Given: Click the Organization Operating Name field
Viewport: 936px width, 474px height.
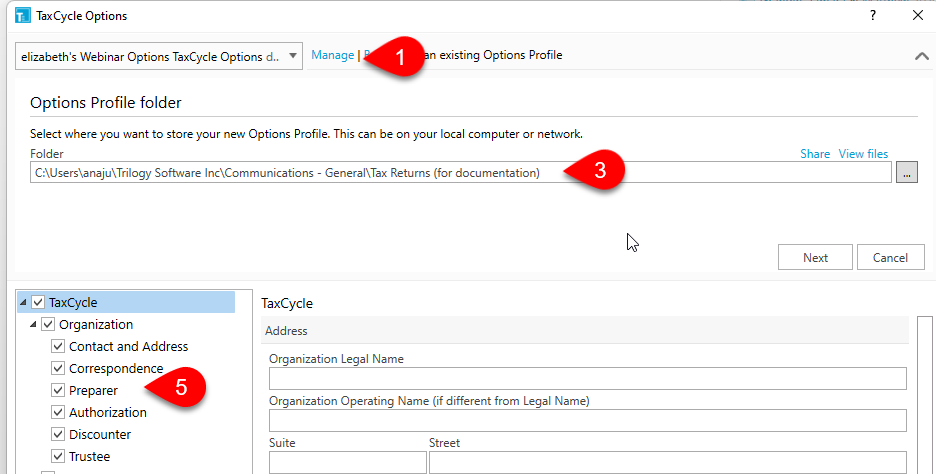Looking at the screenshot, I should click(x=587, y=420).
